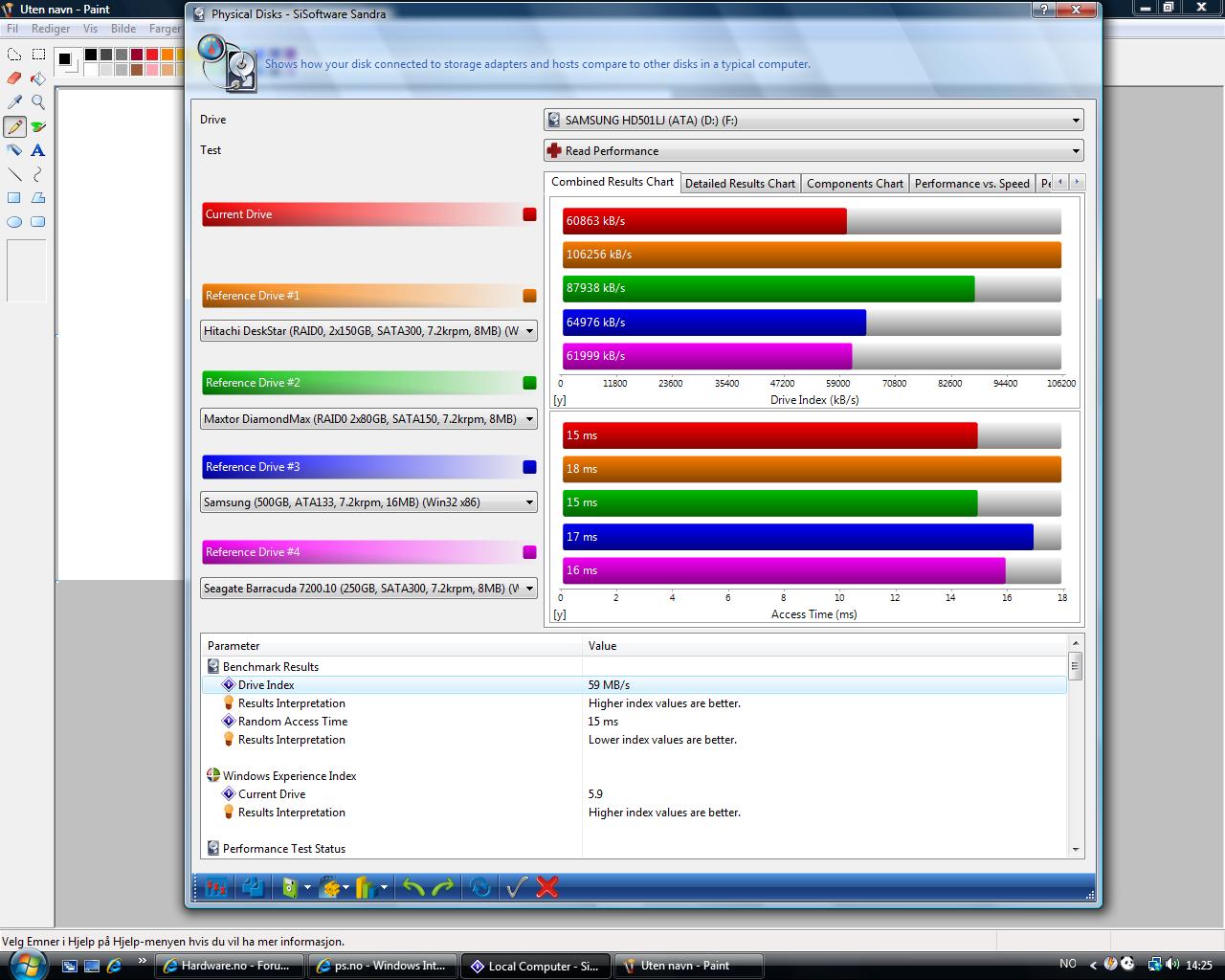Open the Rediger menu in Paint

[51, 29]
